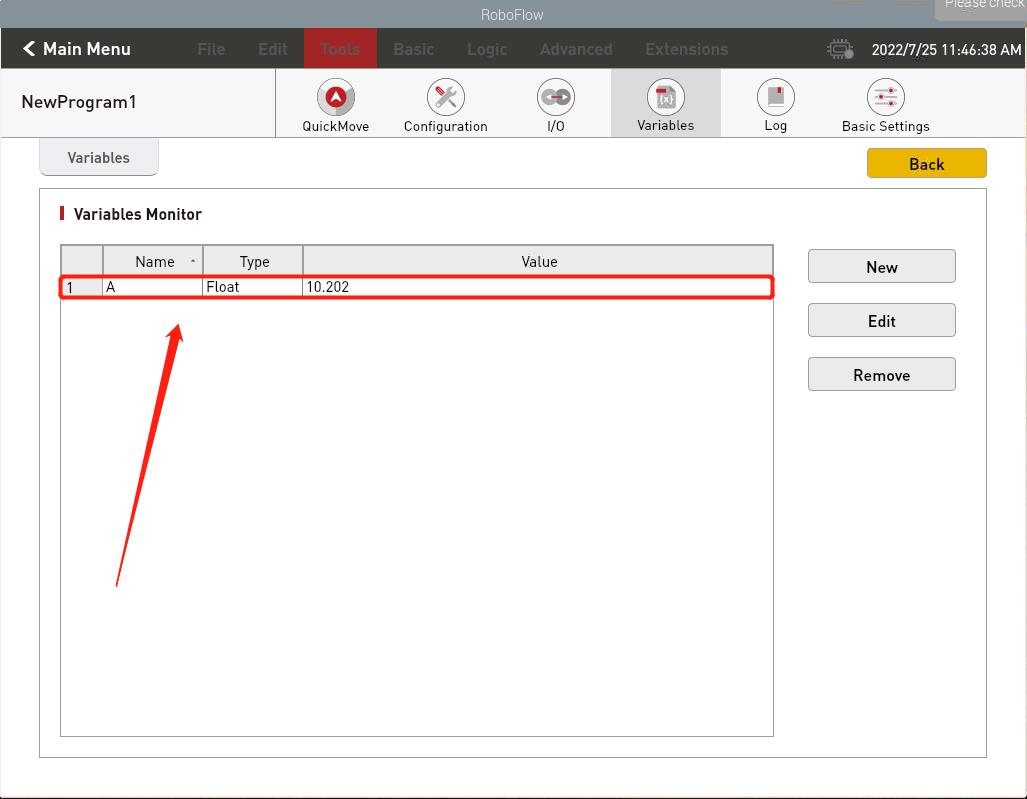Select the Variables toolbar icon
1027x799 pixels.
(x=665, y=98)
